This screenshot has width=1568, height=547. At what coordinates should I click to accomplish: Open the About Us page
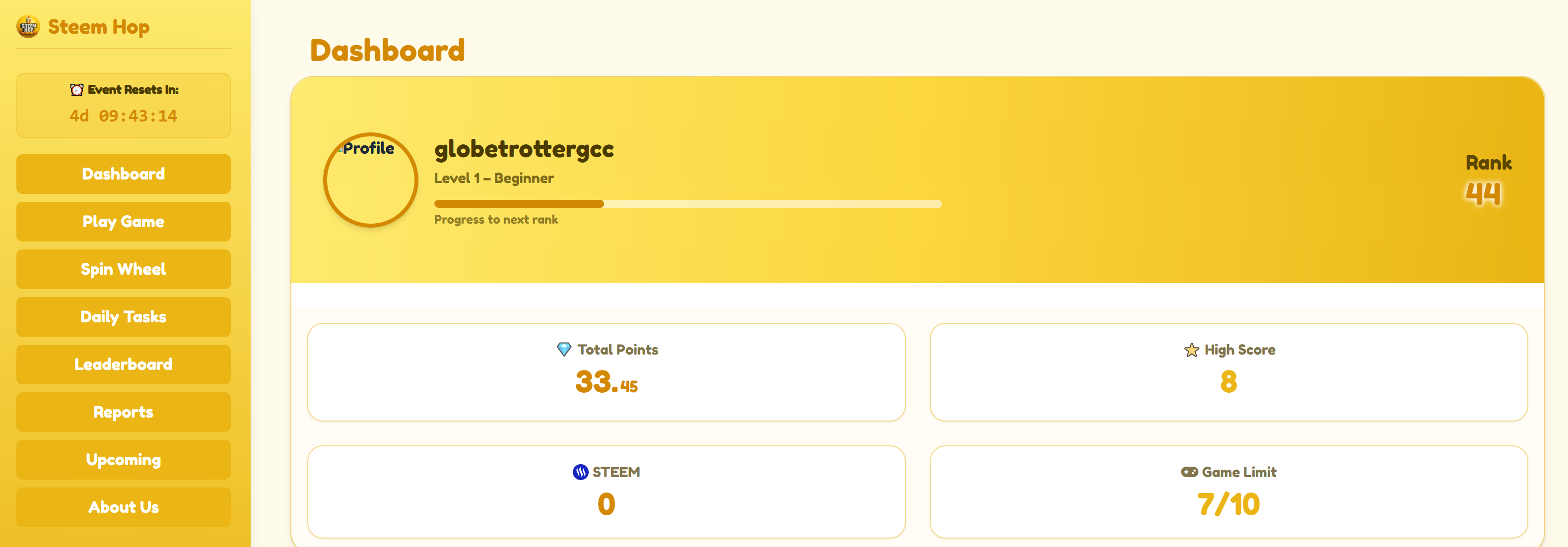(124, 507)
